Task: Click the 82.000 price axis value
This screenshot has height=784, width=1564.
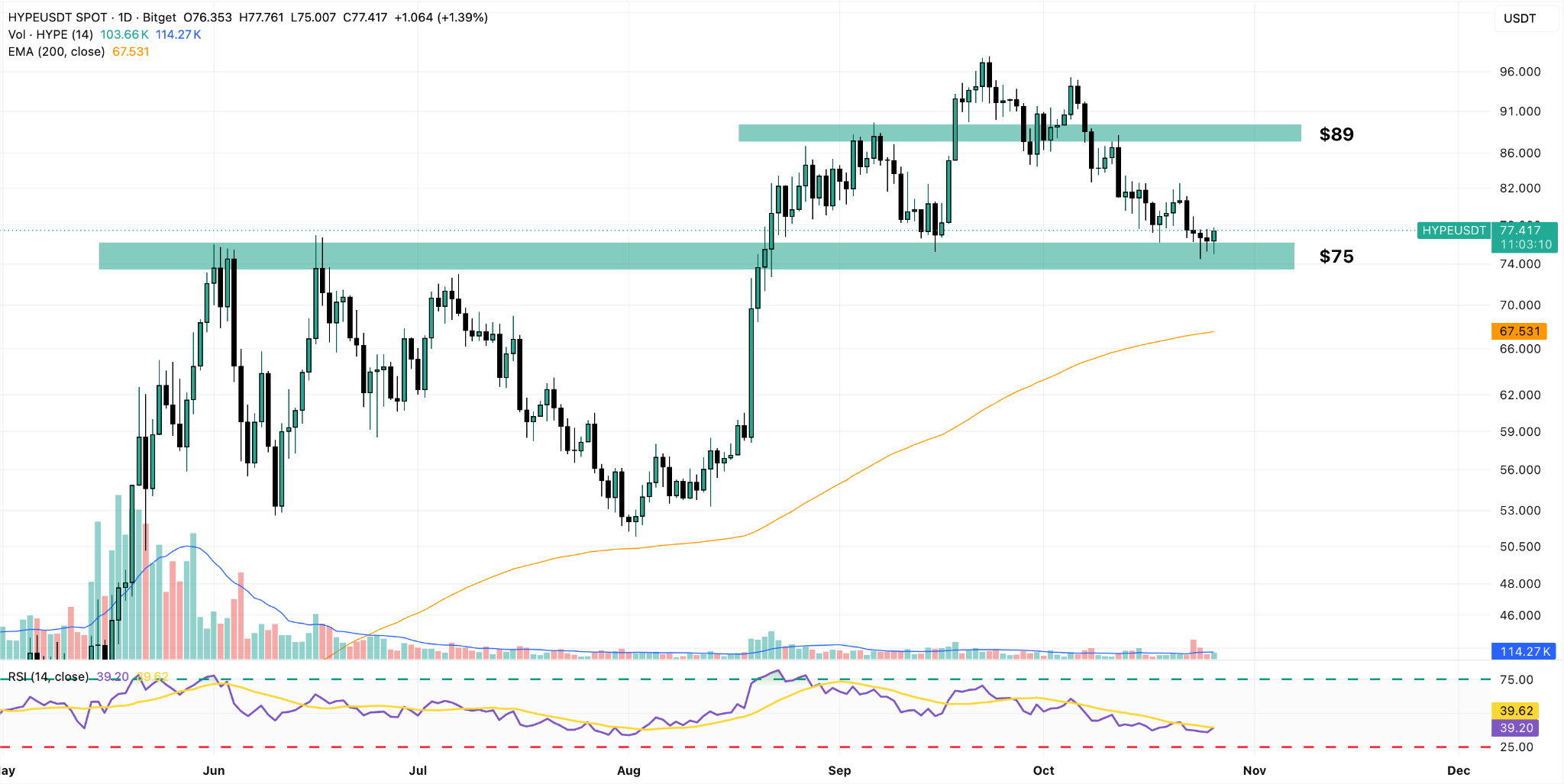Action: coord(1520,188)
